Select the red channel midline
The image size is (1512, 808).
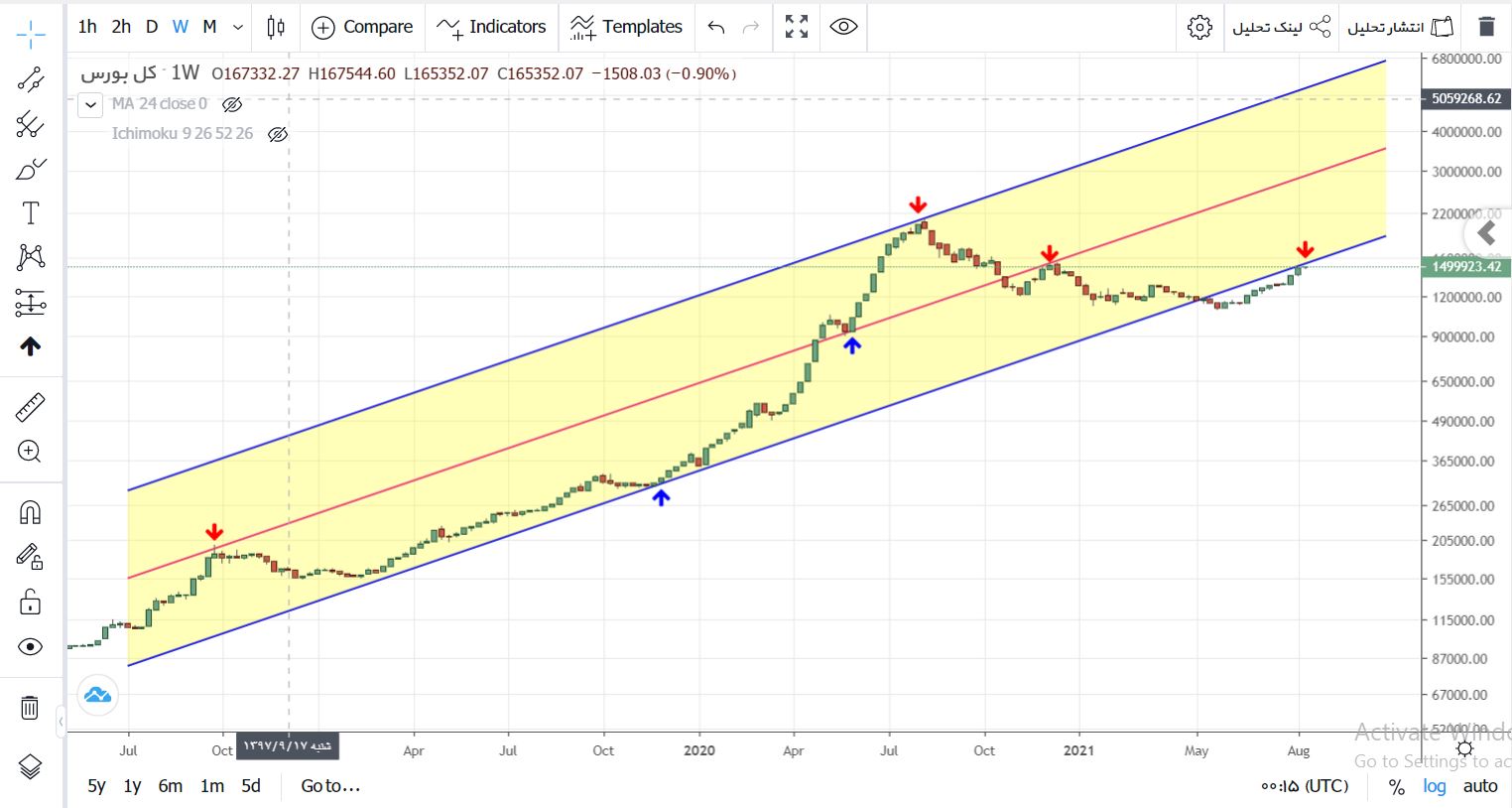pos(756,363)
